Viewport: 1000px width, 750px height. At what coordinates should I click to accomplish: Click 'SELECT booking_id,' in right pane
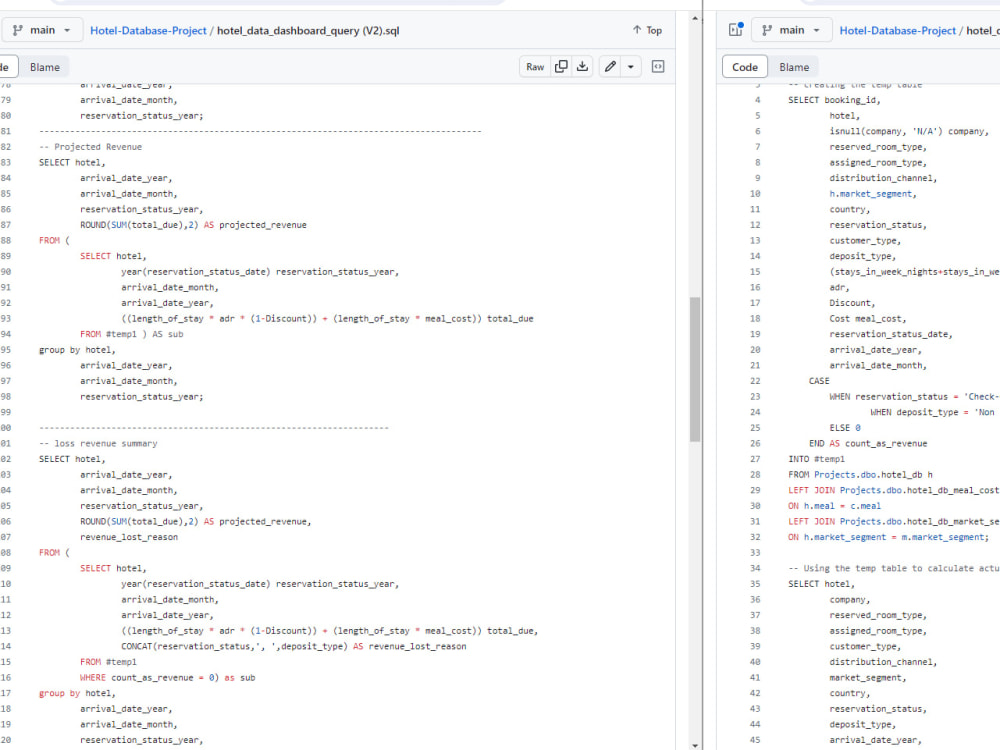point(834,100)
